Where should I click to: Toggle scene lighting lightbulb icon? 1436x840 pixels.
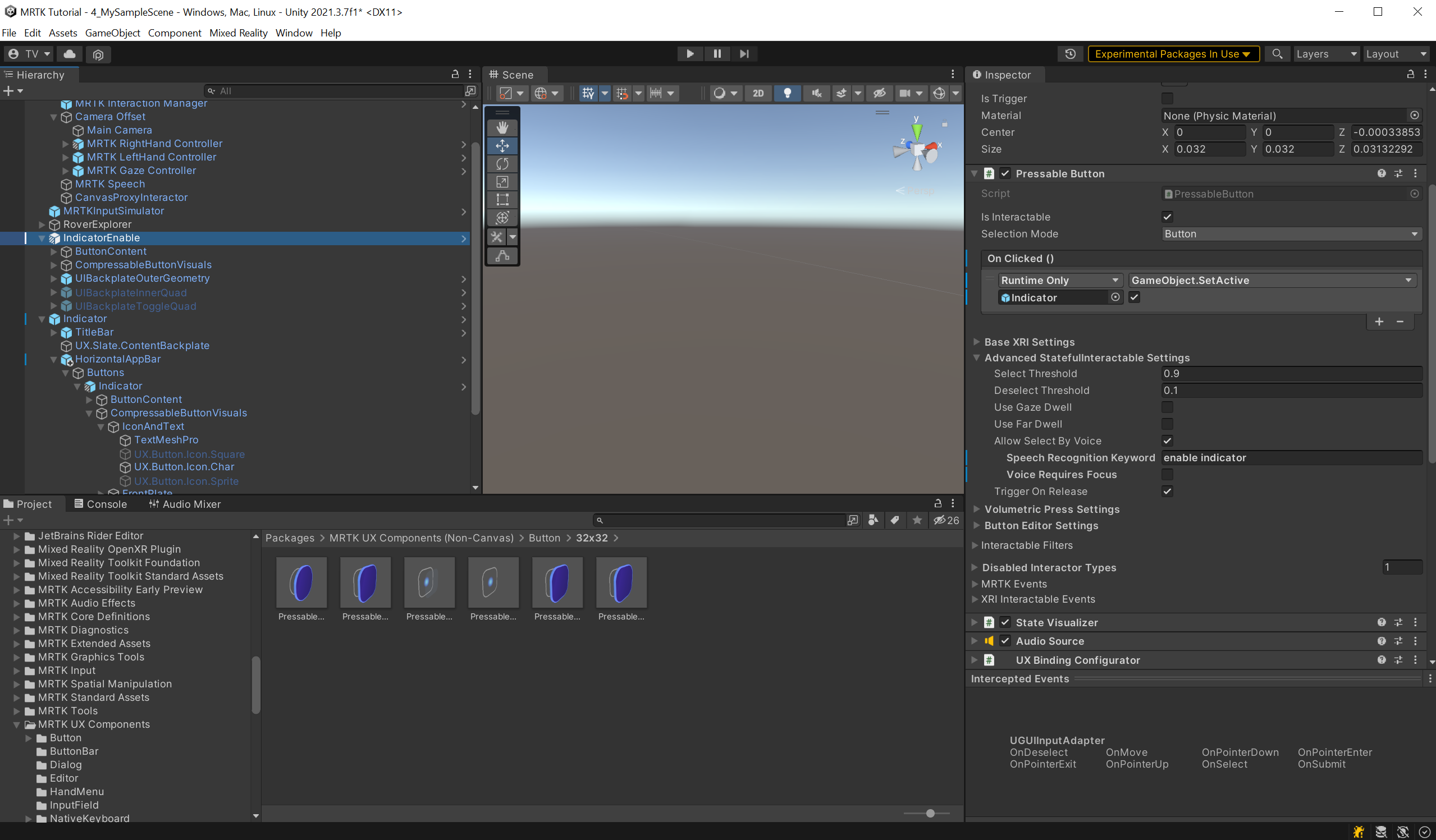point(787,93)
